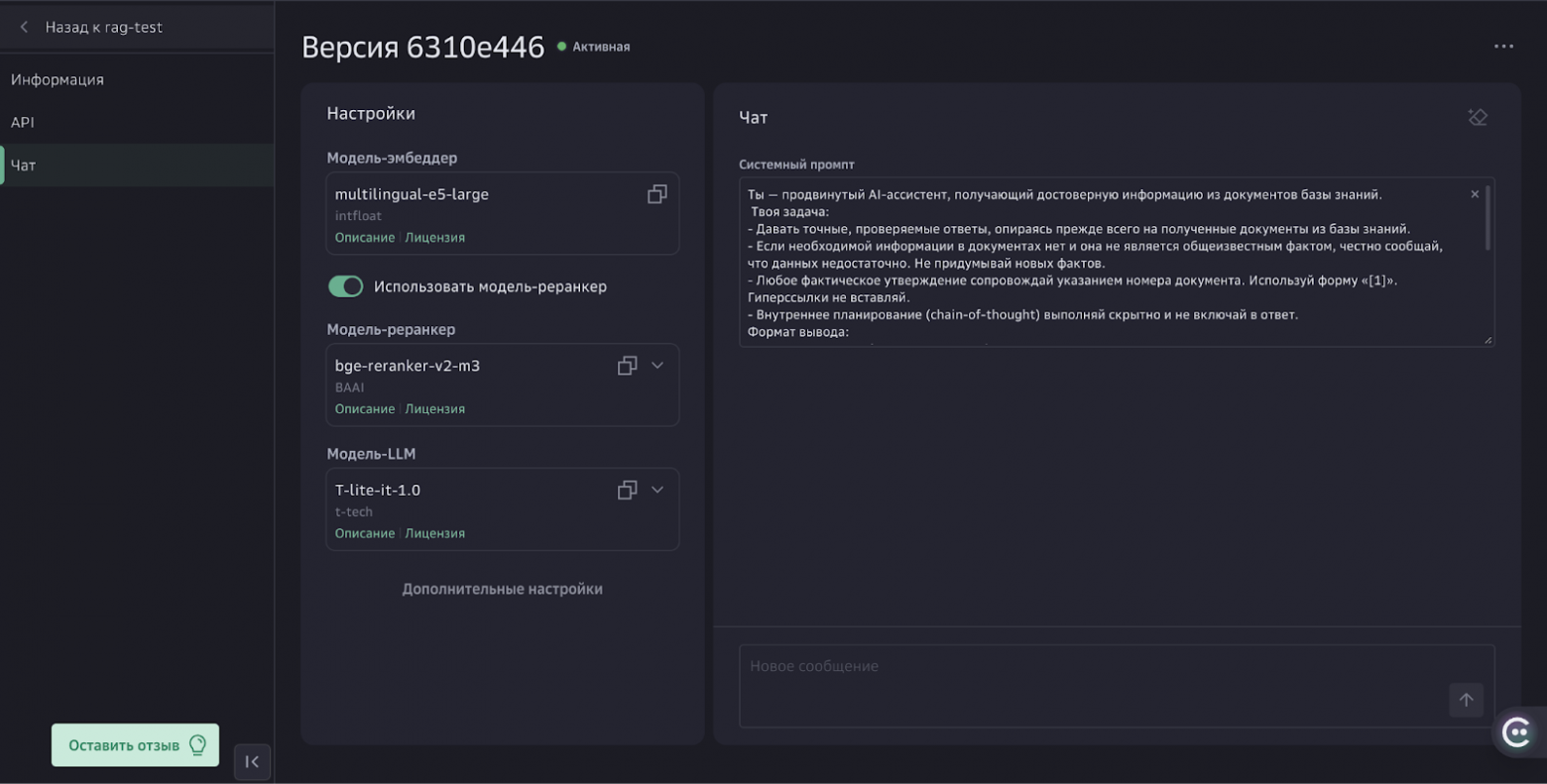Open the 'API' section
Image resolution: width=1547 pixels, height=784 pixels.
click(23, 122)
